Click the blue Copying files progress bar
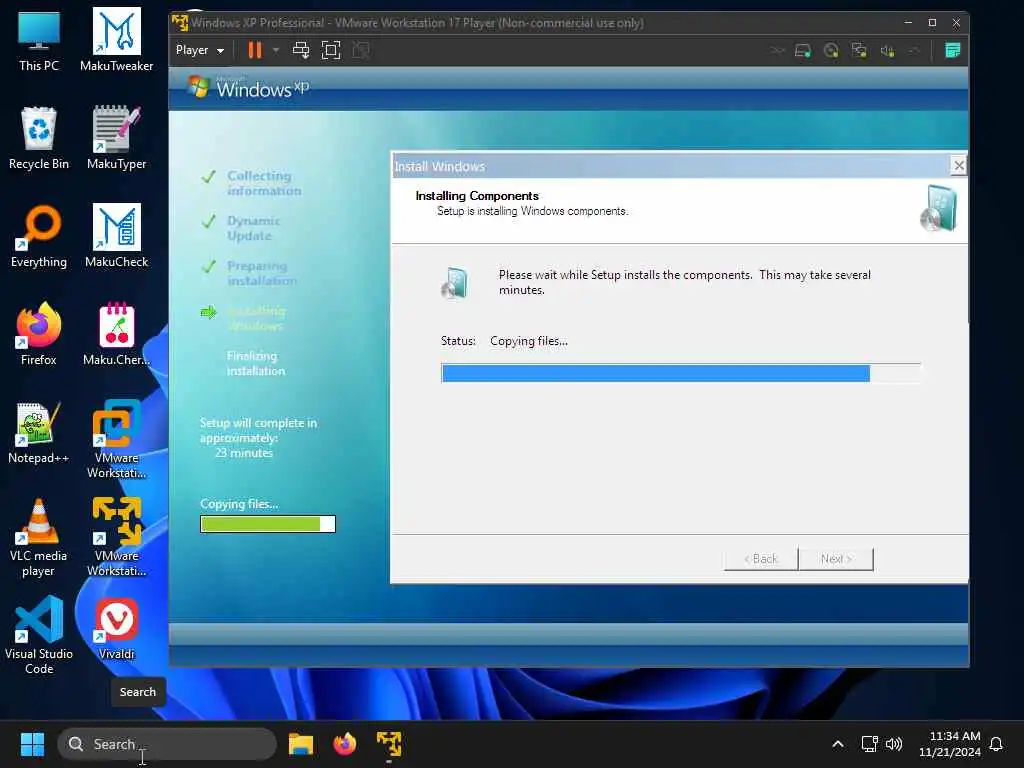This screenshot has width=1024, height=768. (680, 373)
